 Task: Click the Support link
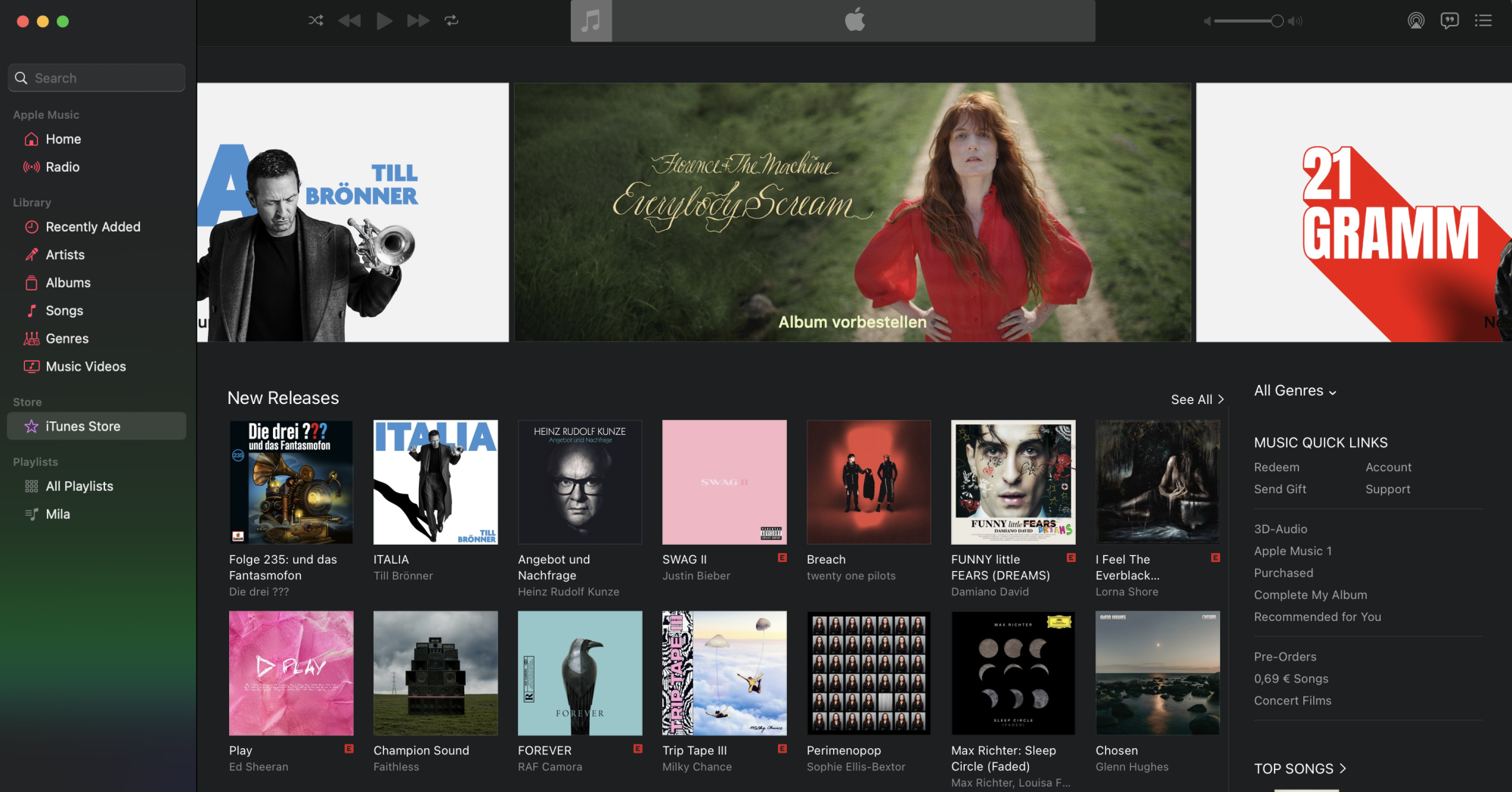[1388, 489]
